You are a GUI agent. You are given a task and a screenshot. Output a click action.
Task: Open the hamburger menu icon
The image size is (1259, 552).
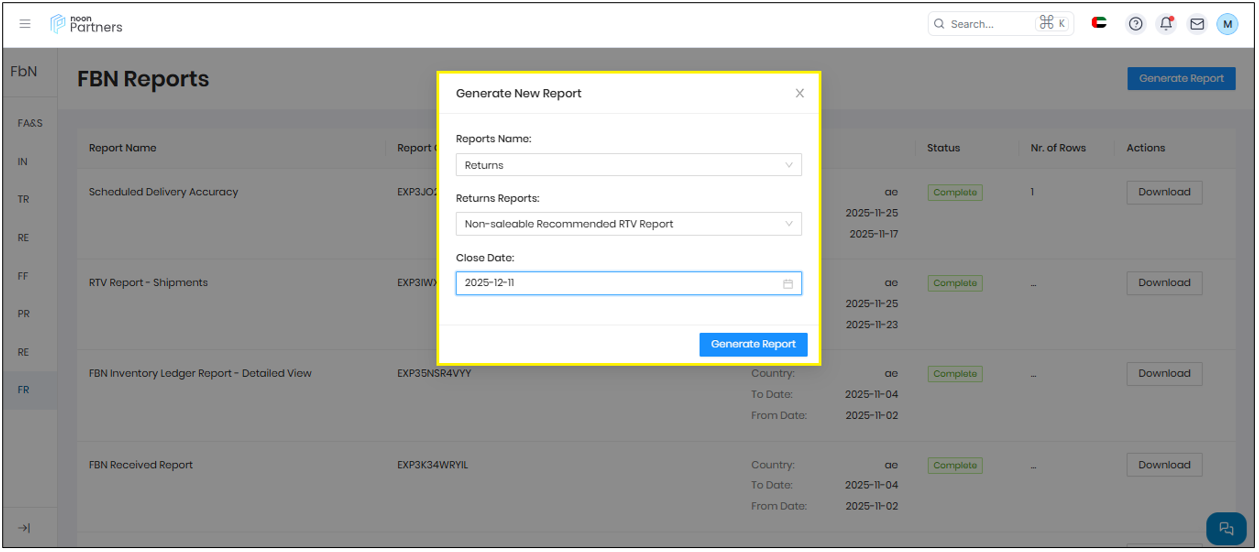coord(25,24)
